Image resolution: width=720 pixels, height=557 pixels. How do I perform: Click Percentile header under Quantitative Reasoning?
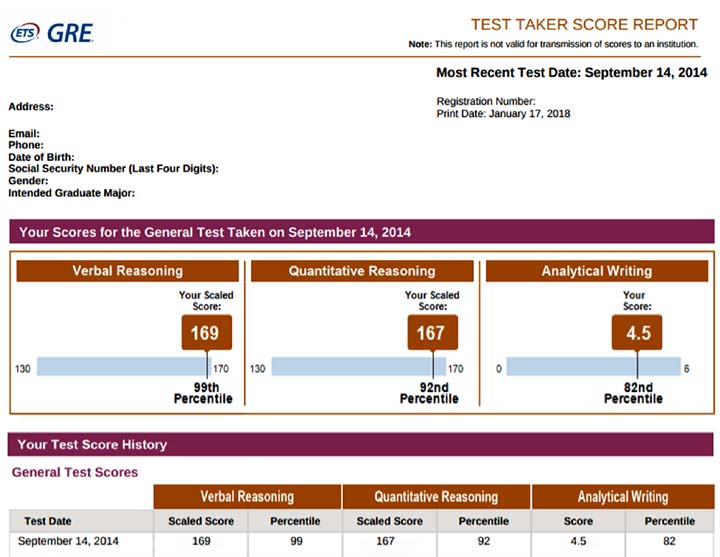(484, 521)
